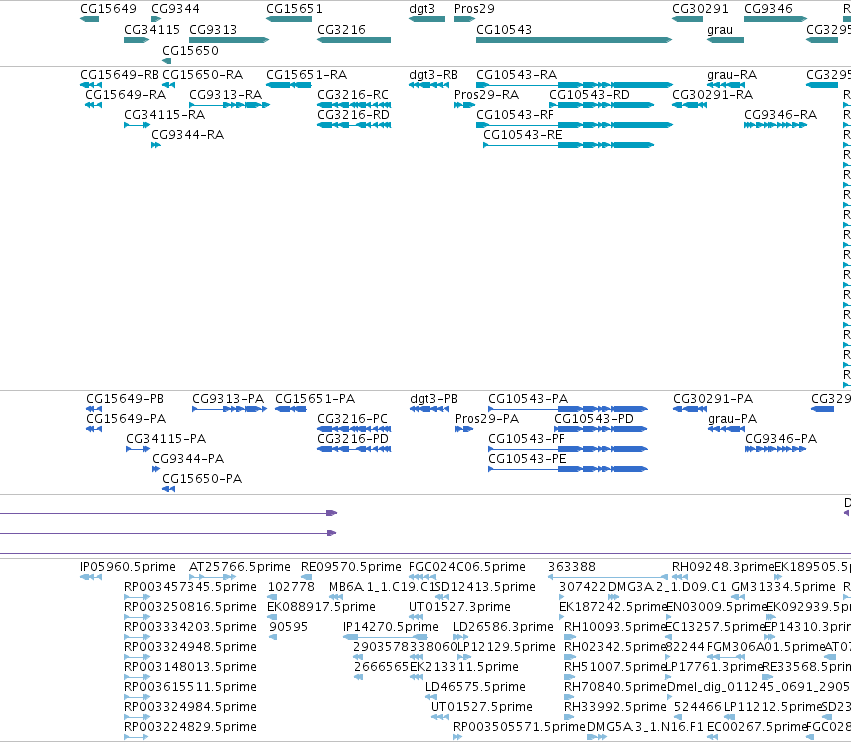851x742 pixels.
Task: Select protein CG3216-PC label
Action: point(352,419)
